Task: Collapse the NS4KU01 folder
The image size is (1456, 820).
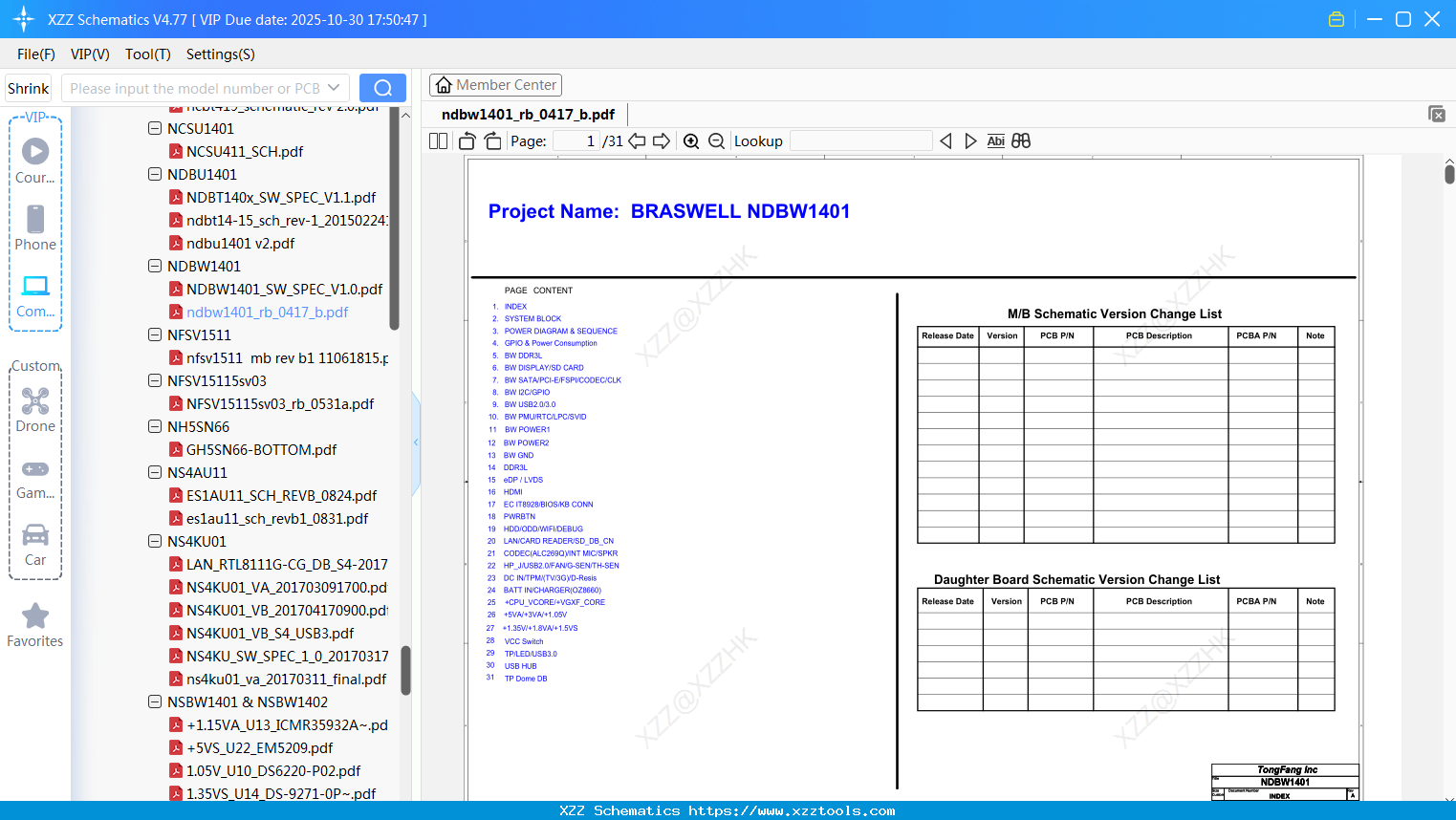Action: click(155, 541)
